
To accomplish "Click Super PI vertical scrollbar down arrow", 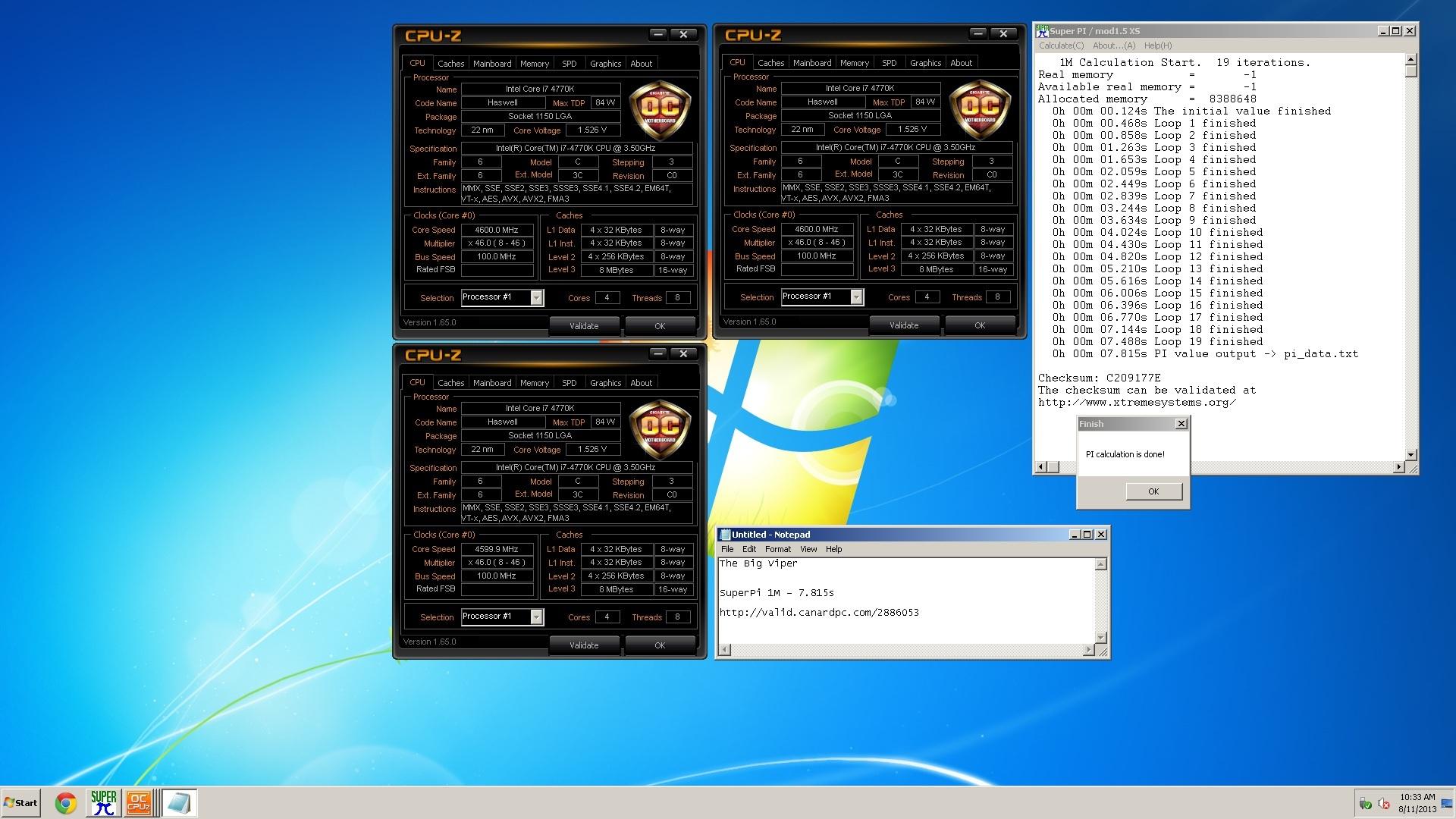I will (x=1410, y=455).
